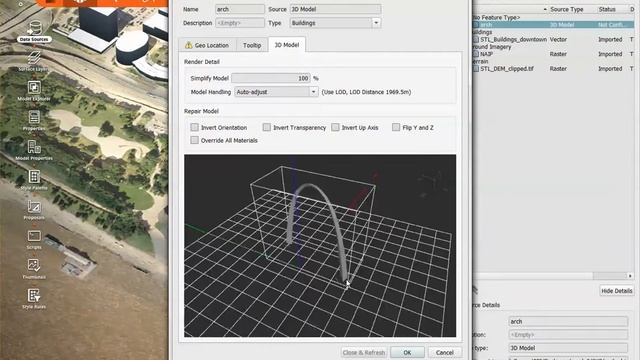The image size is (640, 360).
Task: Click the Description field in dialog
Action: coord(240,23)
